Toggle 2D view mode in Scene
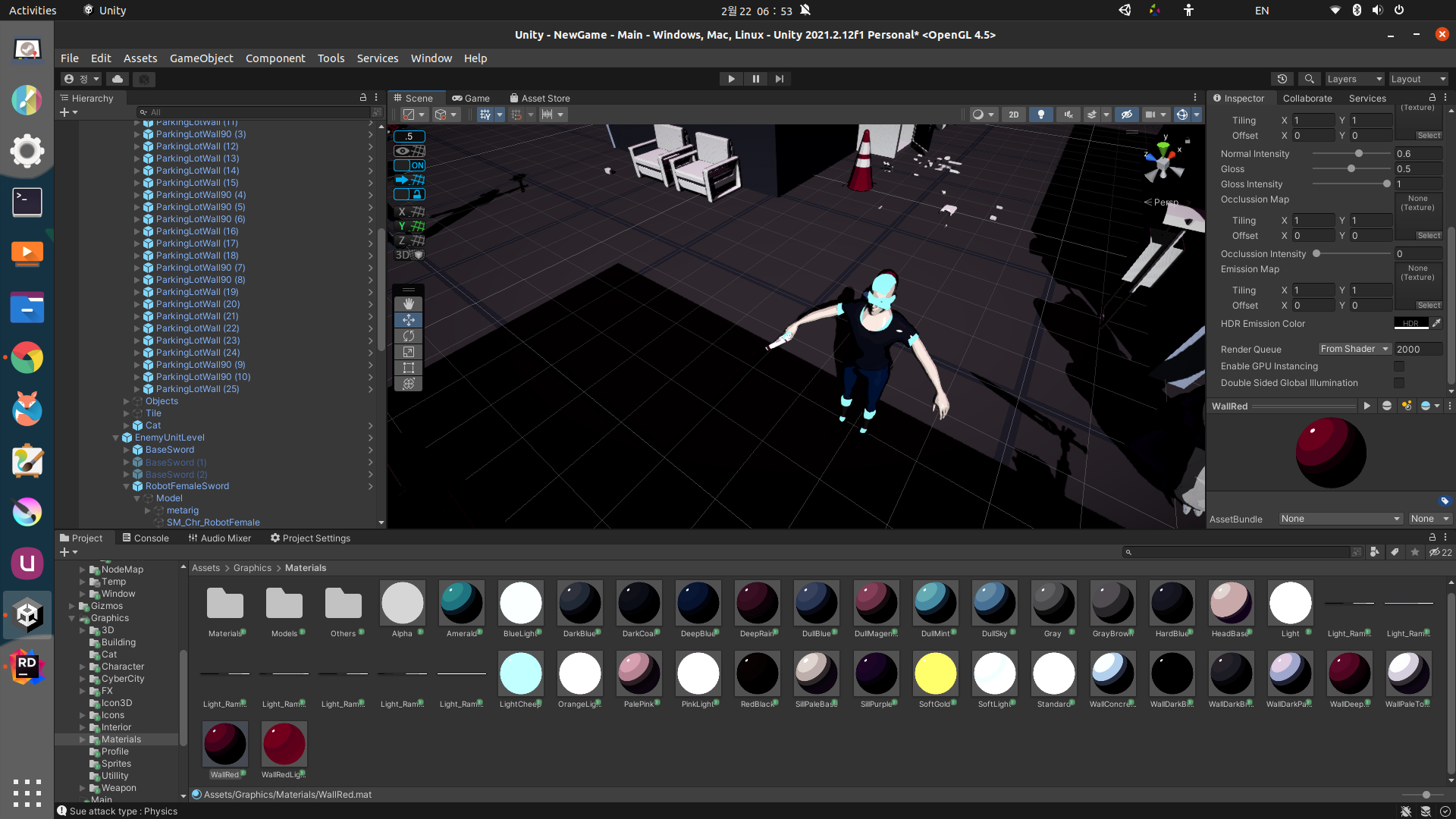Image resolution: width=1456 pixels, height=819 pixels. (1014, 115)
